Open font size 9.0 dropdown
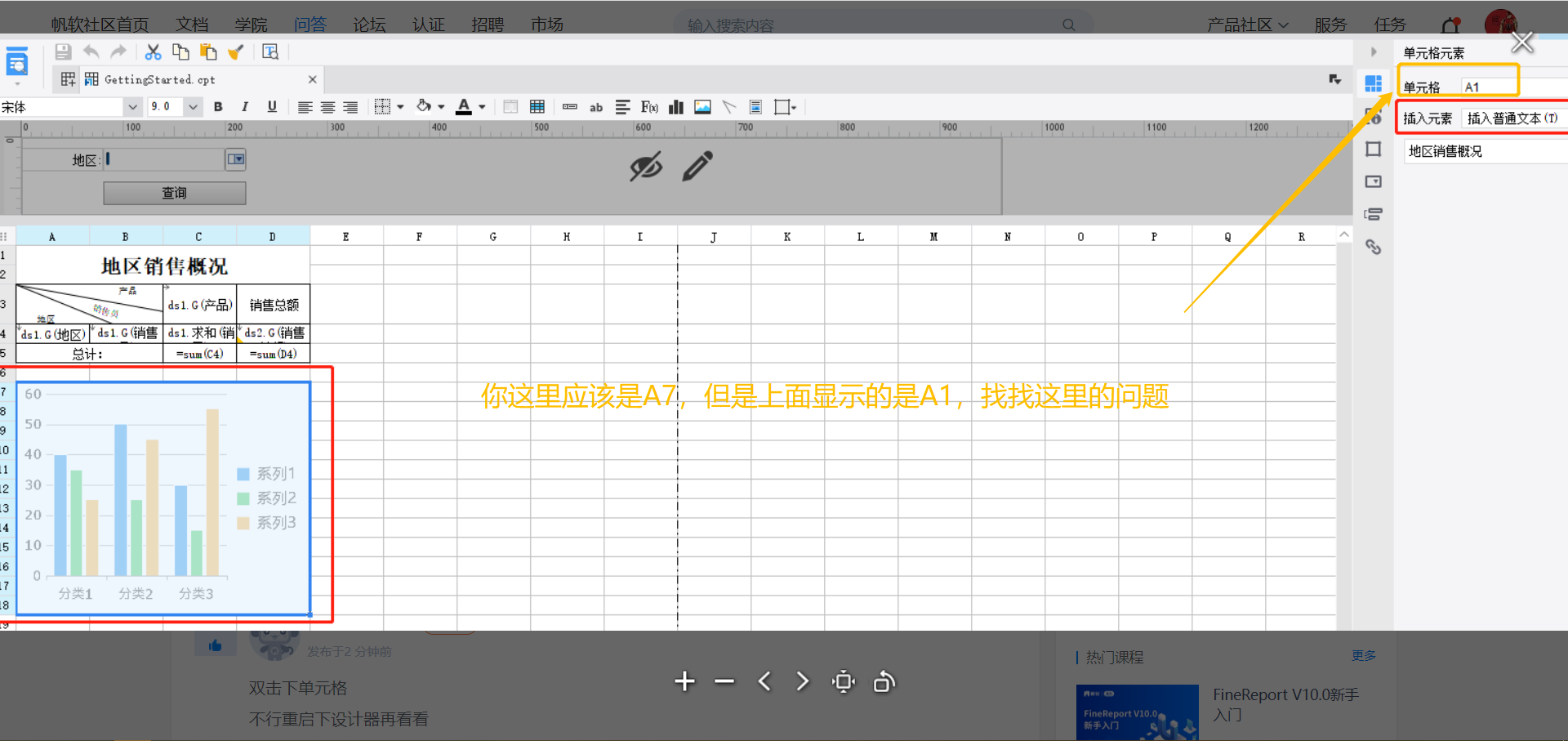The width and height of the screenshot is (1568, 741). (193, 107)
